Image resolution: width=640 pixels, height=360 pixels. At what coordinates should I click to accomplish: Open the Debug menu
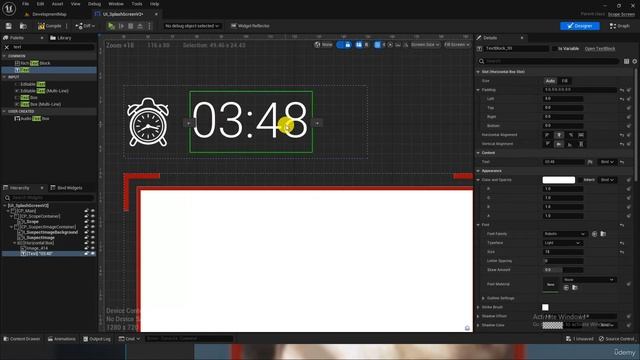click(94, 4)
